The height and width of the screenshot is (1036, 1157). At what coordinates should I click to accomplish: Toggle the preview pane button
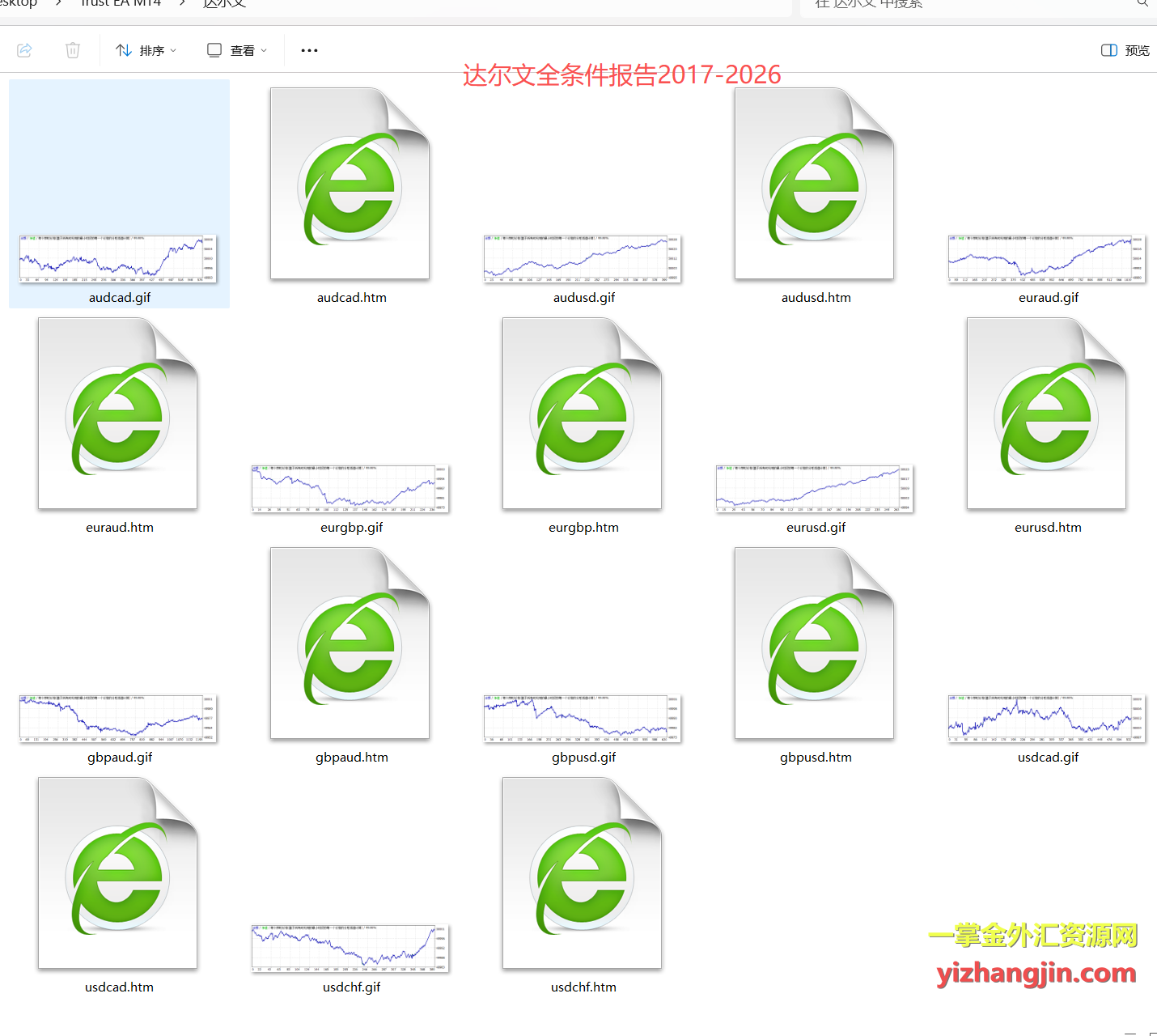[1125, 50]
